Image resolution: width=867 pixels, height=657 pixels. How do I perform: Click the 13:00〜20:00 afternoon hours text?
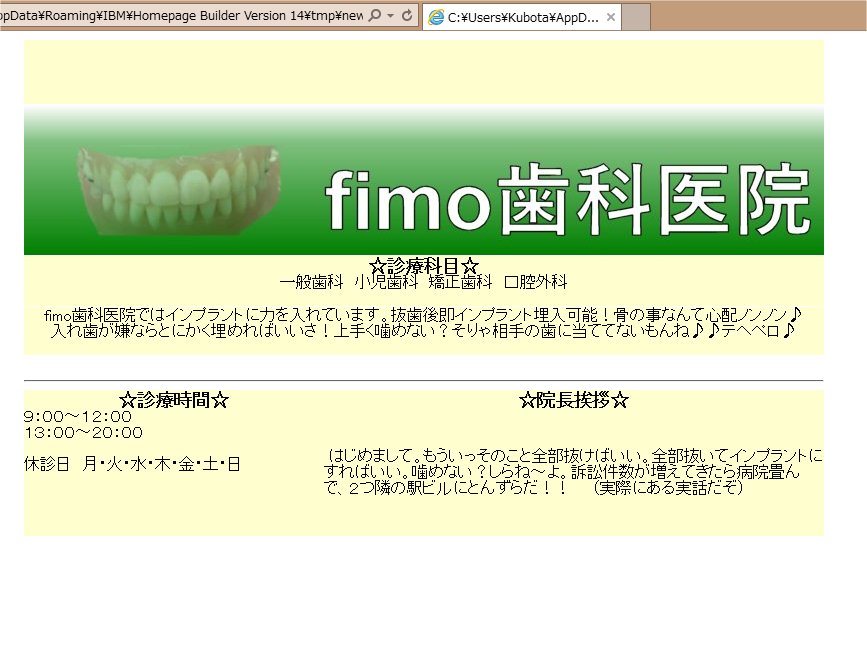point(83,433)
